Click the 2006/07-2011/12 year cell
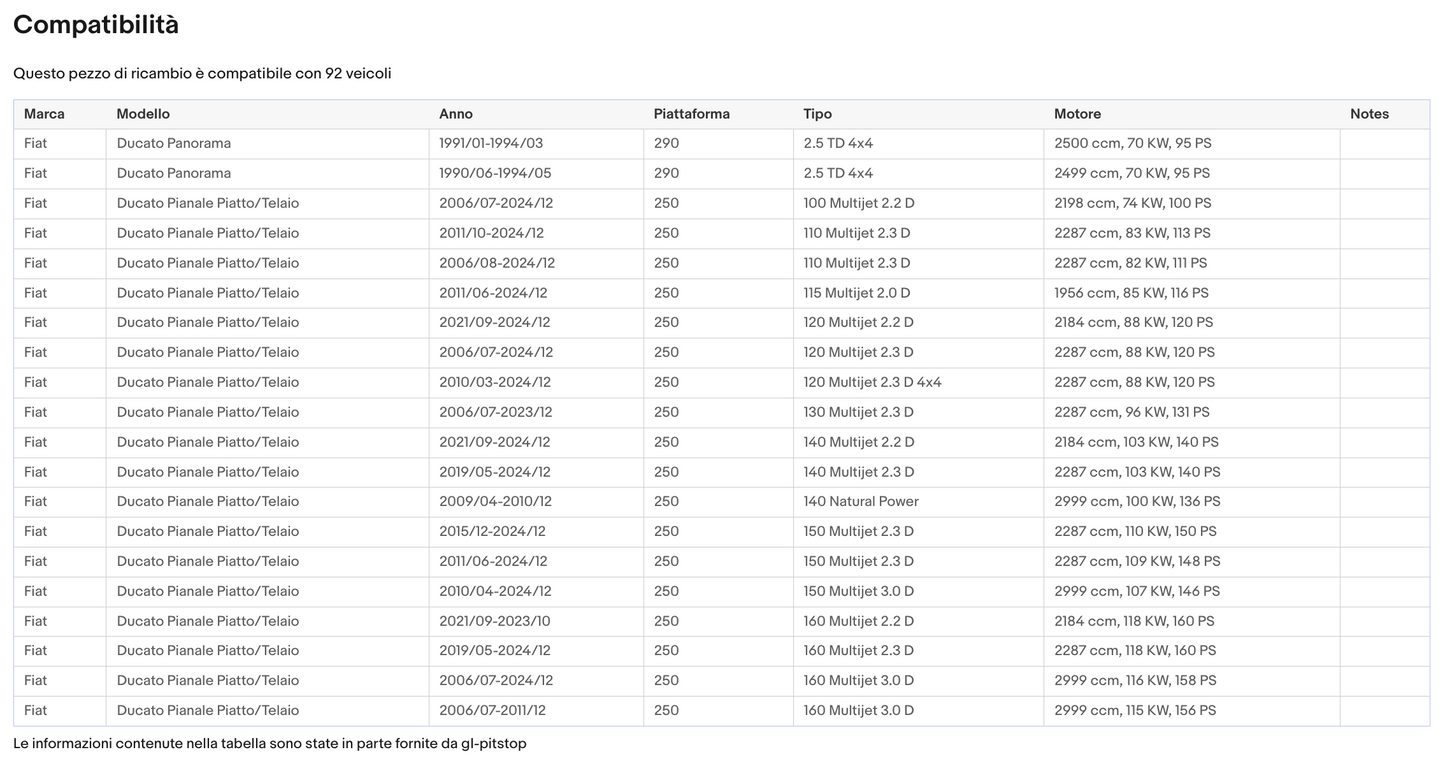The width and height of the screenshot is (1445, 766). tap(492, 710)
